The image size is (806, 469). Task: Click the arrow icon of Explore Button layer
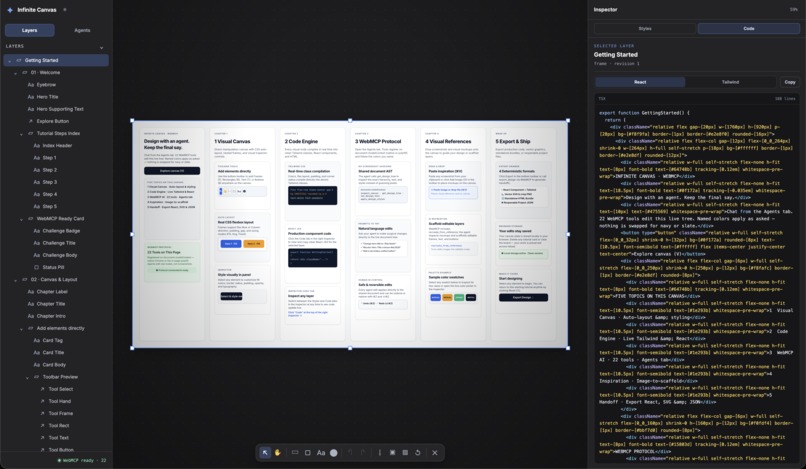point(31,121)
